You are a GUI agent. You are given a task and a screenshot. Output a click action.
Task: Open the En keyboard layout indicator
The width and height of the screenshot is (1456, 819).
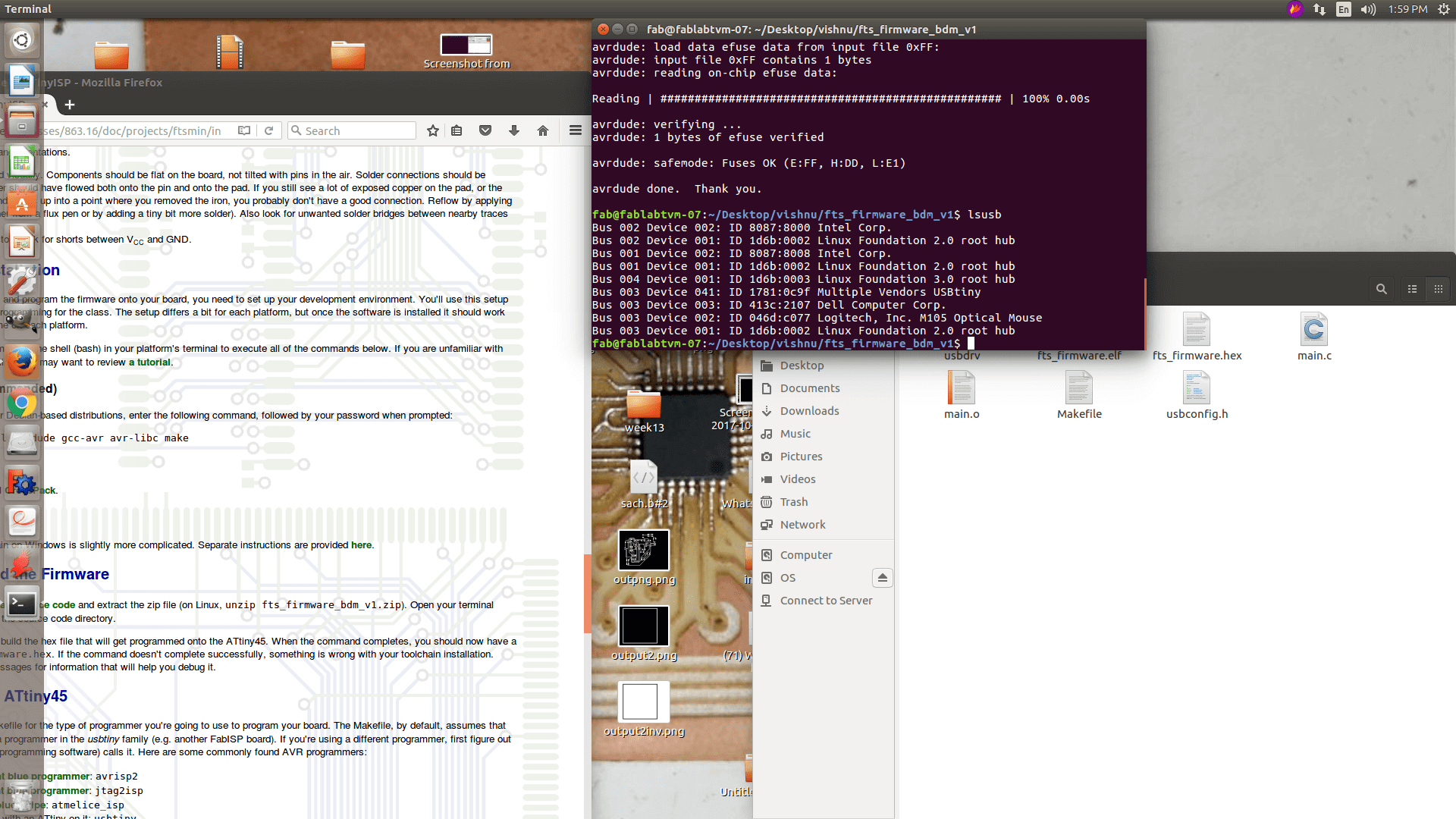(1344, 9)
